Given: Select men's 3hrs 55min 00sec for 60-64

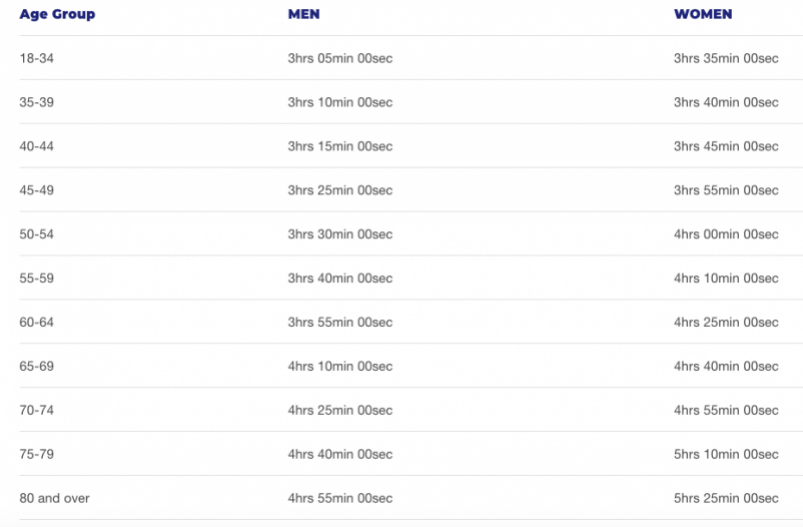Looking at the screenshot, I should click(x=340, y=322).
